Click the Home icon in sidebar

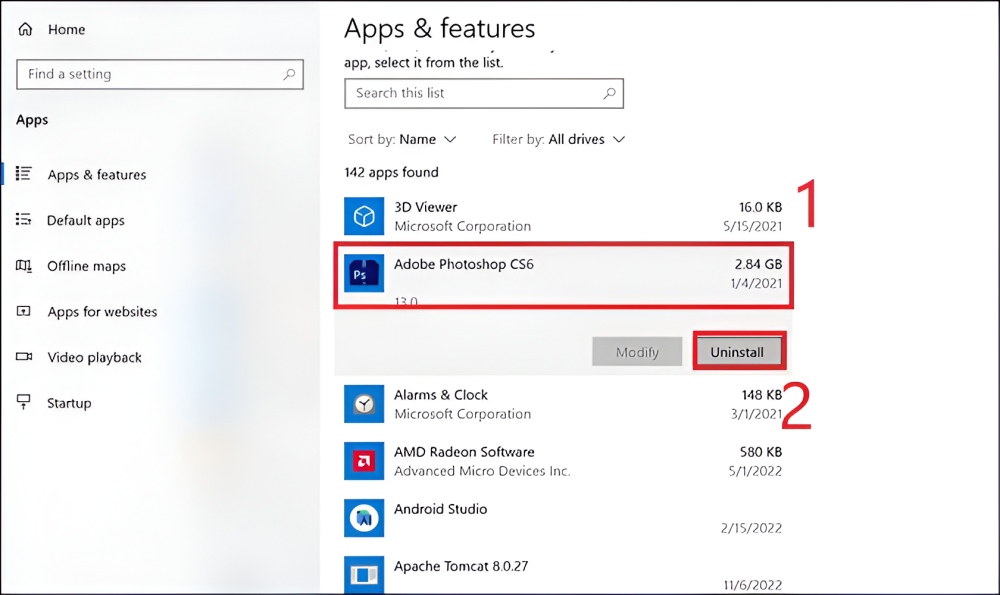pos(25,29)
